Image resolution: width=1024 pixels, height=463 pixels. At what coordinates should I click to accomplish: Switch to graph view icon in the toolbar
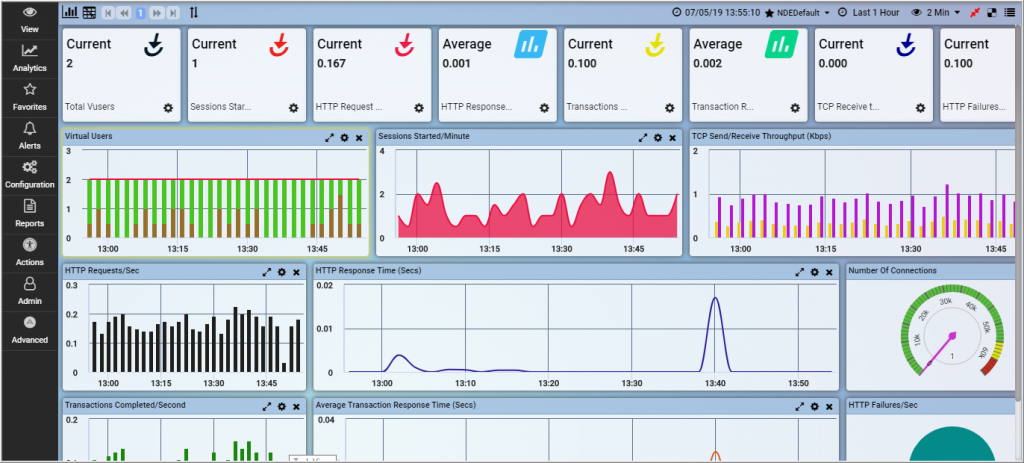point(70,12)
